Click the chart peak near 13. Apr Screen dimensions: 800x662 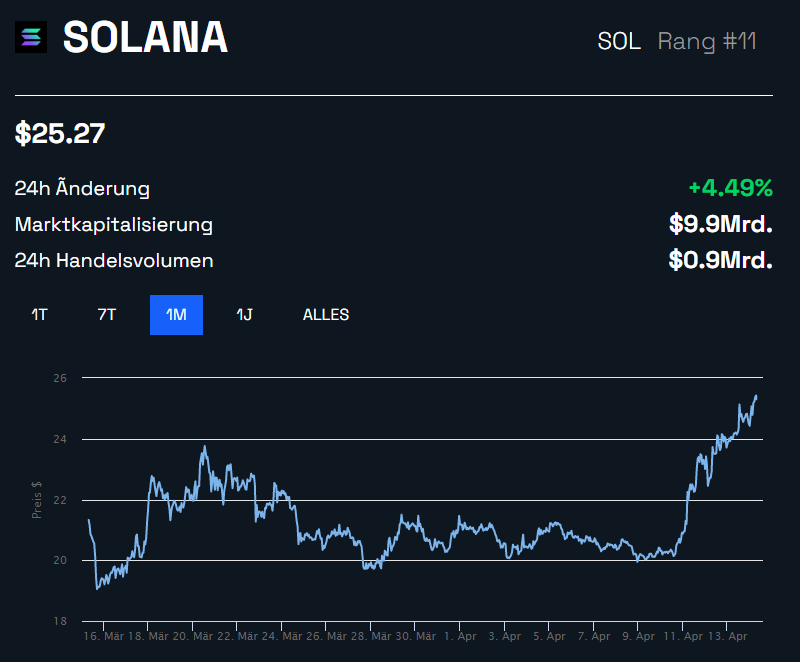[755, 397]
